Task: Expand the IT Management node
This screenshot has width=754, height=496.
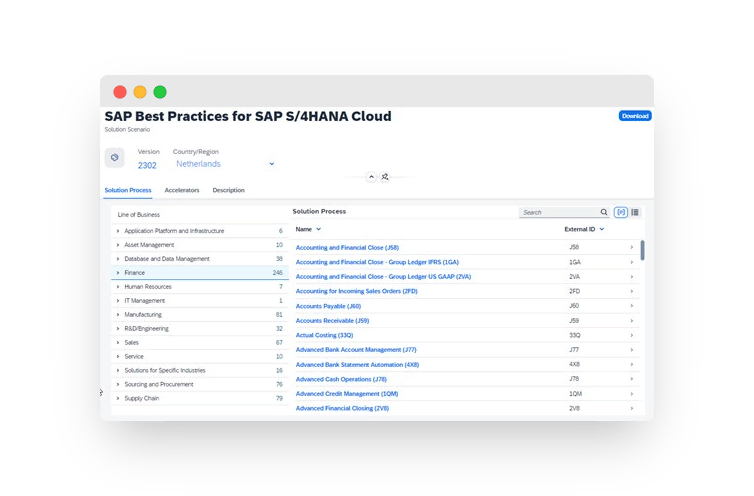Action: point(118,301)
